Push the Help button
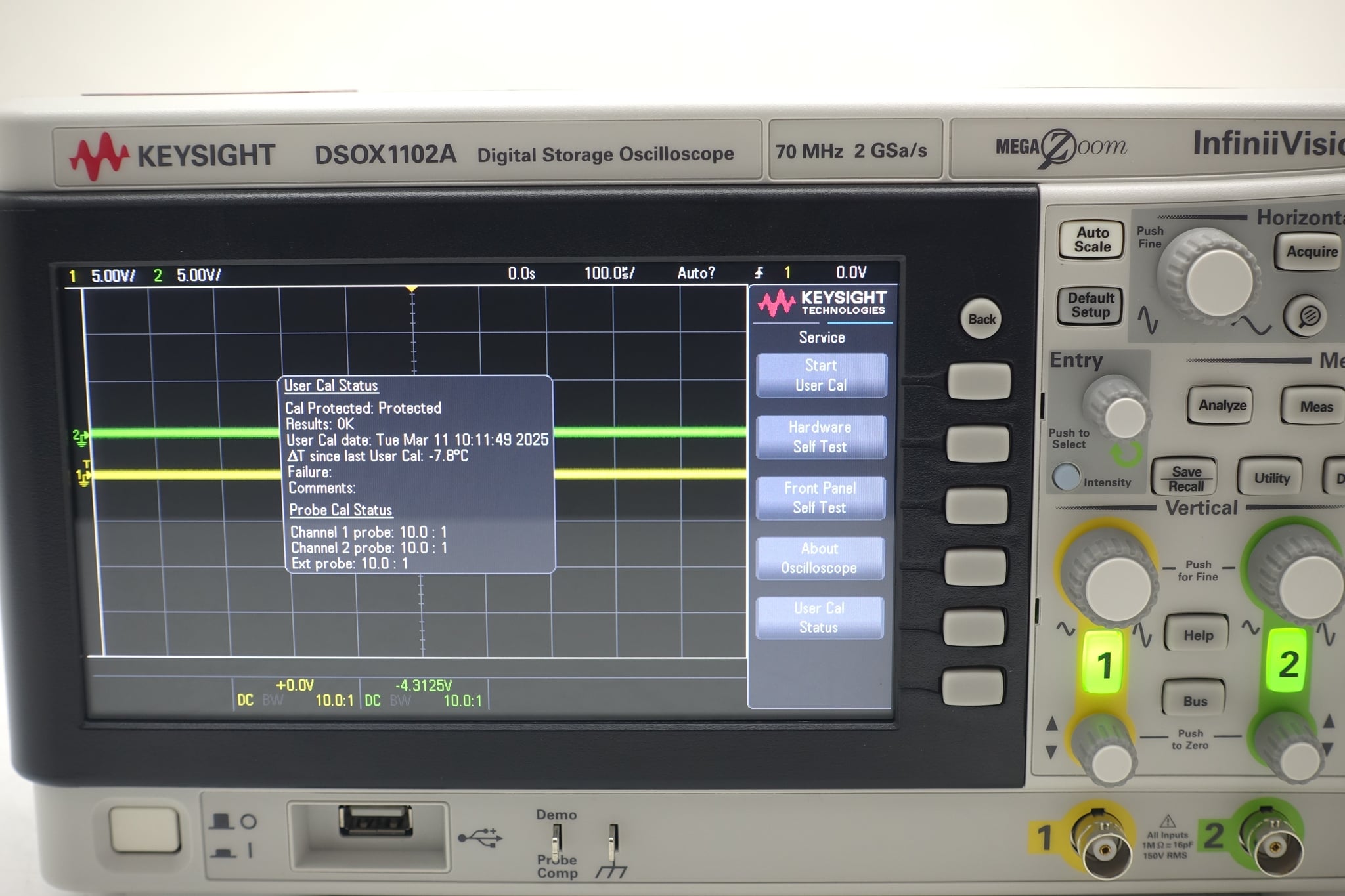This screenshot has width=1345, height=896. 1197,635
